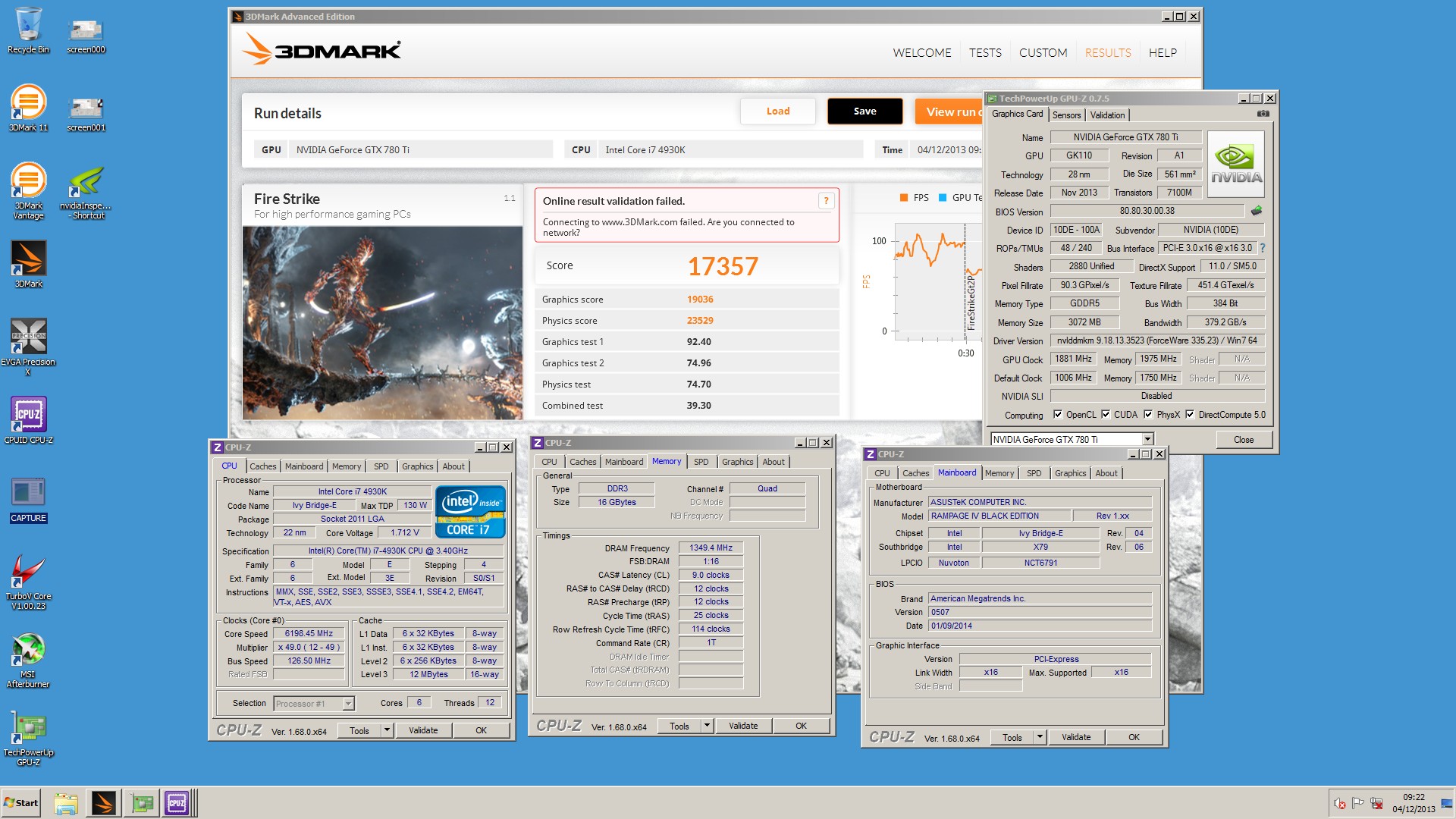Screen dimensions: 1456x819
Task: Click validation failed help question mark
Action: coord(826,201)
